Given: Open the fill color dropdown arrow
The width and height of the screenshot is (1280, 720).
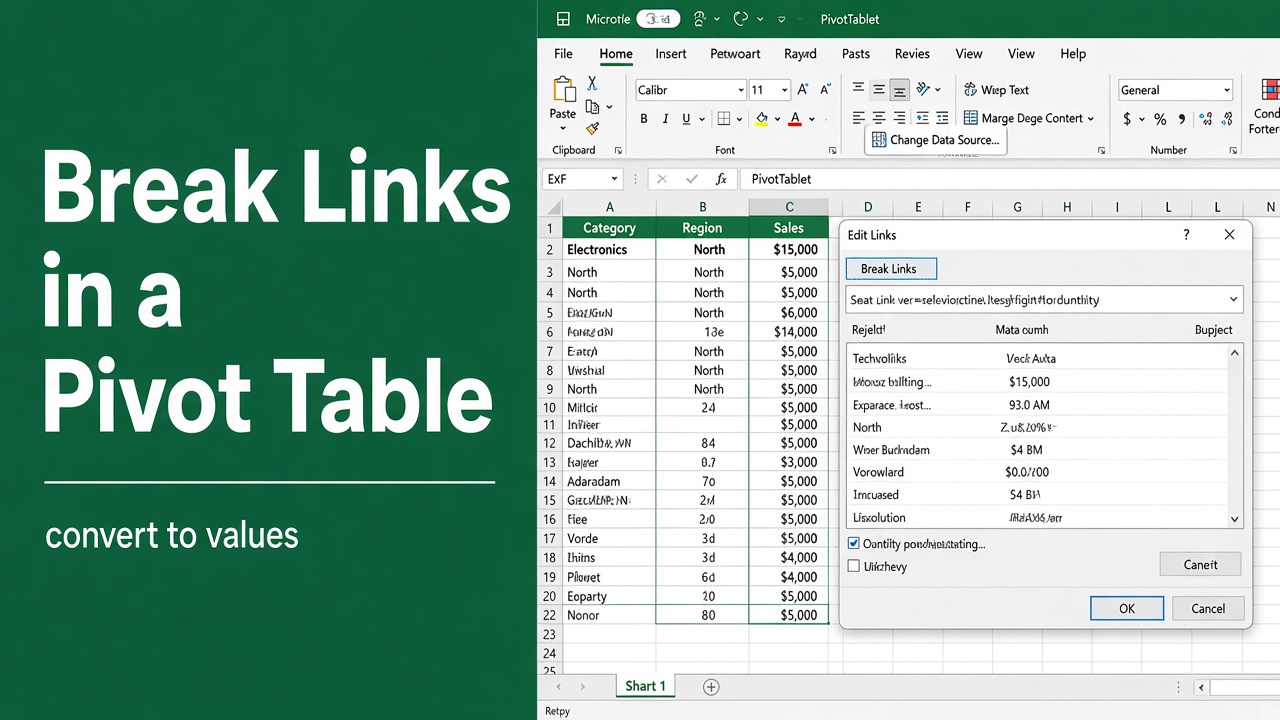Looking at the screenshot, I should (x=778, y=119).
